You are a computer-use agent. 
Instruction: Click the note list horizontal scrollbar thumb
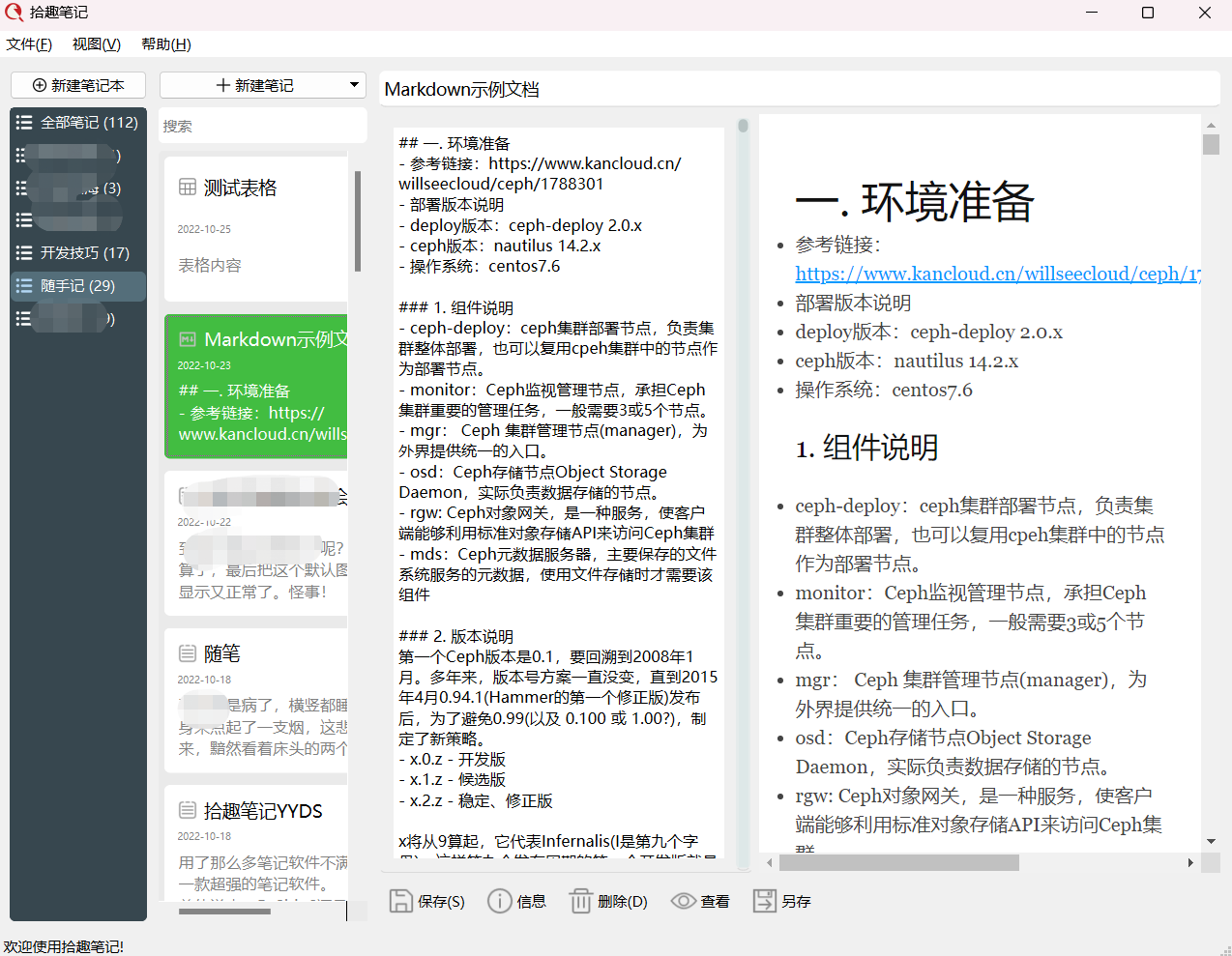click(224, 911)
